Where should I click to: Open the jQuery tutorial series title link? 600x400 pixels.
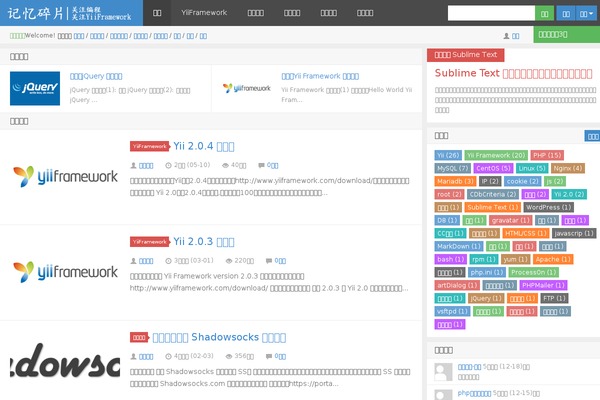click(x=96, y=76)
